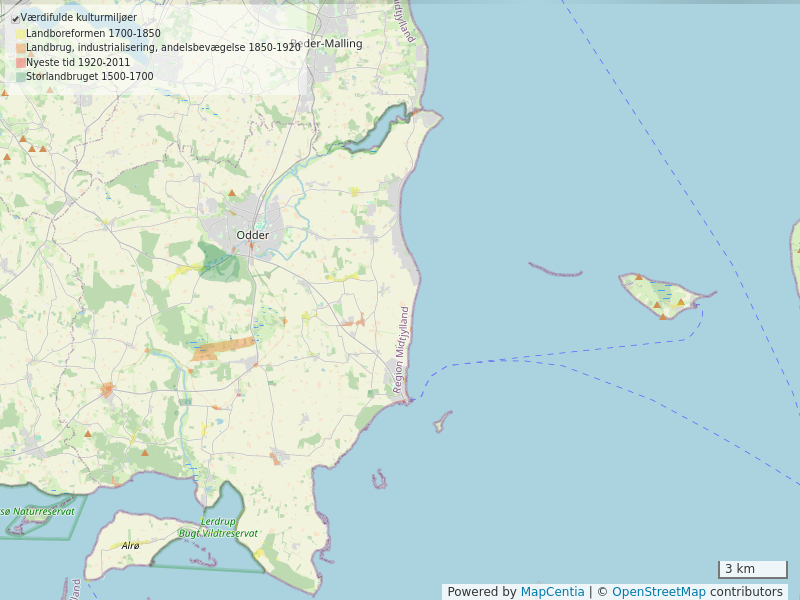Click the green Storlandbruget legend swatch
800x600 pixels.
click(x=21, y=76)
